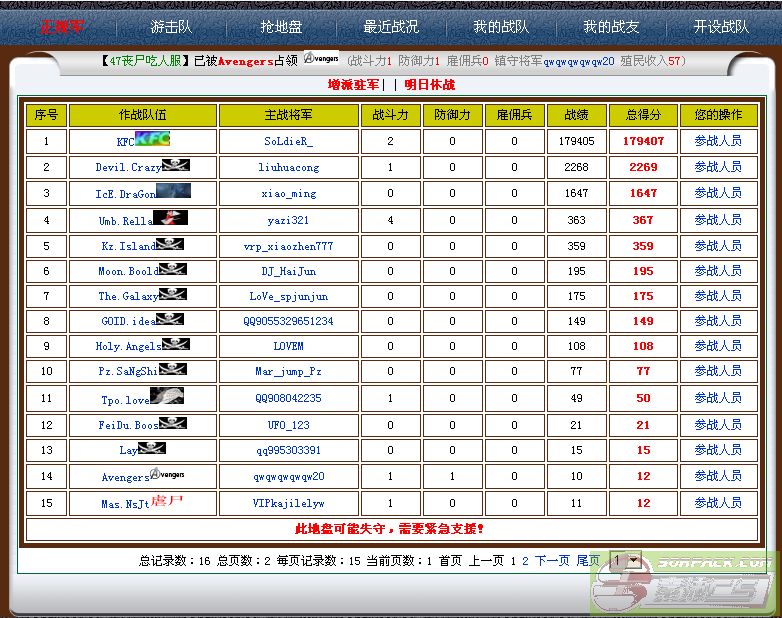Click the 增派驻军 link
The height and width of the screenshot is (618, 782).
[x=354, y=85]
